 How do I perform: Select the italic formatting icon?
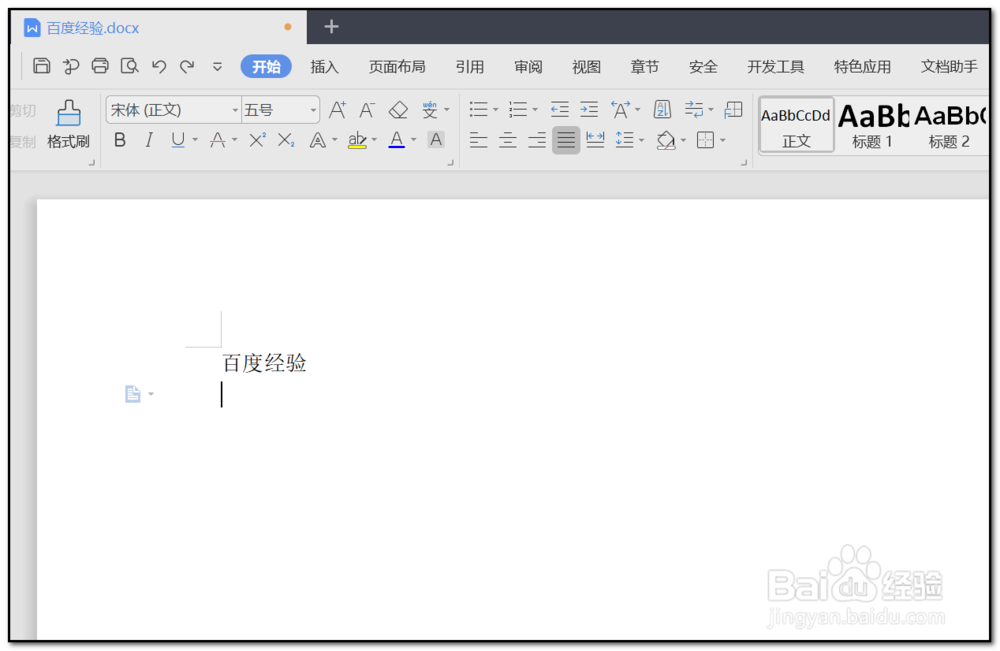click(147, 140)
